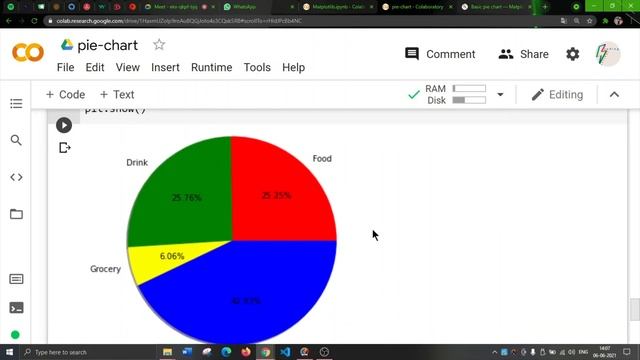Open the Editing mode dropdown

tap(557, 95)
